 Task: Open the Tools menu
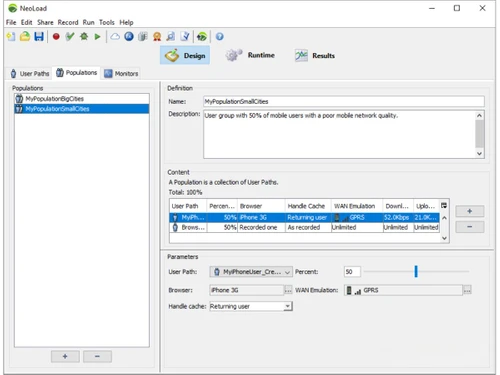coord(107,22)
